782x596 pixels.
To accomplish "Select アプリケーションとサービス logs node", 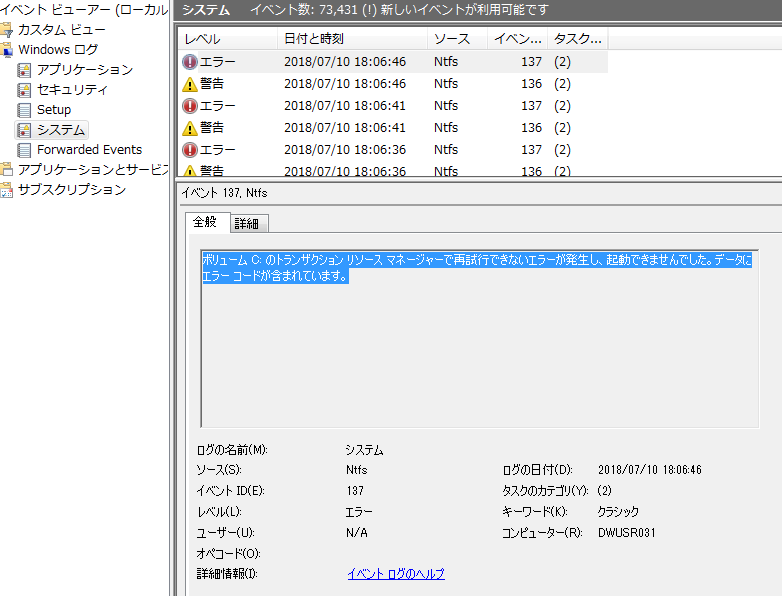I will (93, 170).
